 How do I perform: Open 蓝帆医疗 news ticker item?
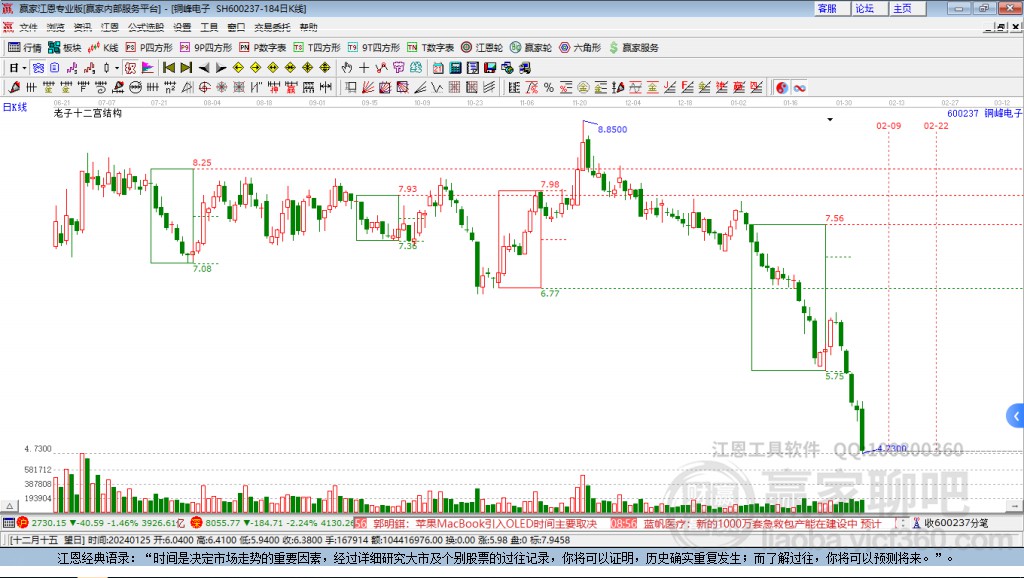pos(762,523)
